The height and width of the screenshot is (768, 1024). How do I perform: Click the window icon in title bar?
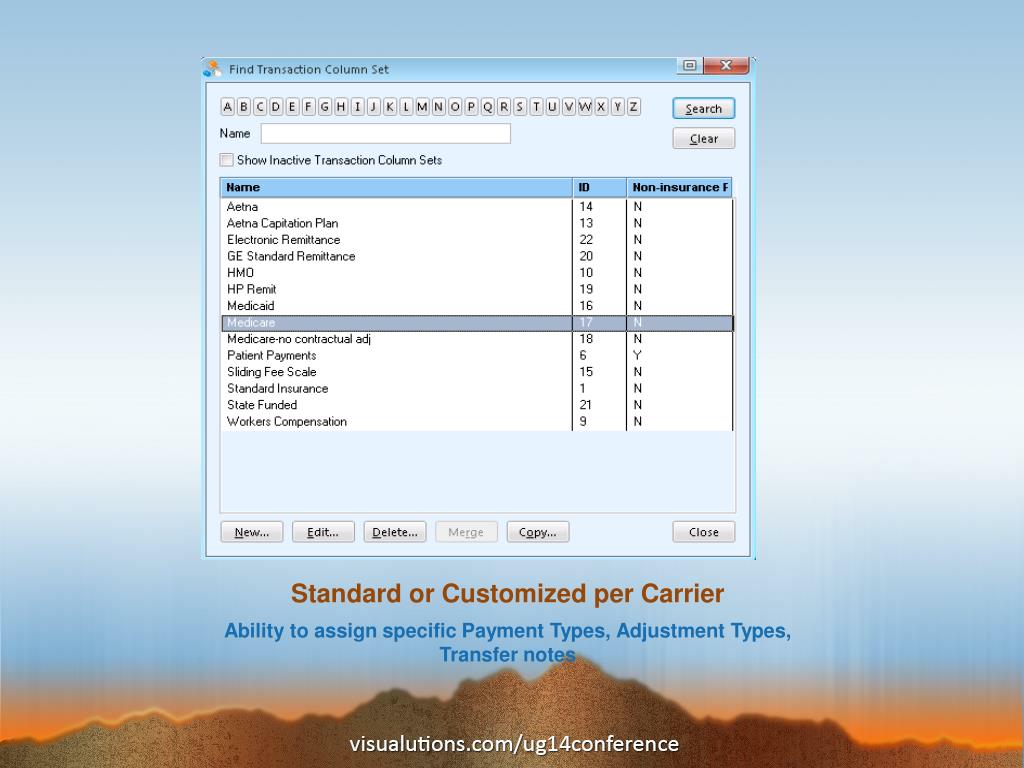213,69
